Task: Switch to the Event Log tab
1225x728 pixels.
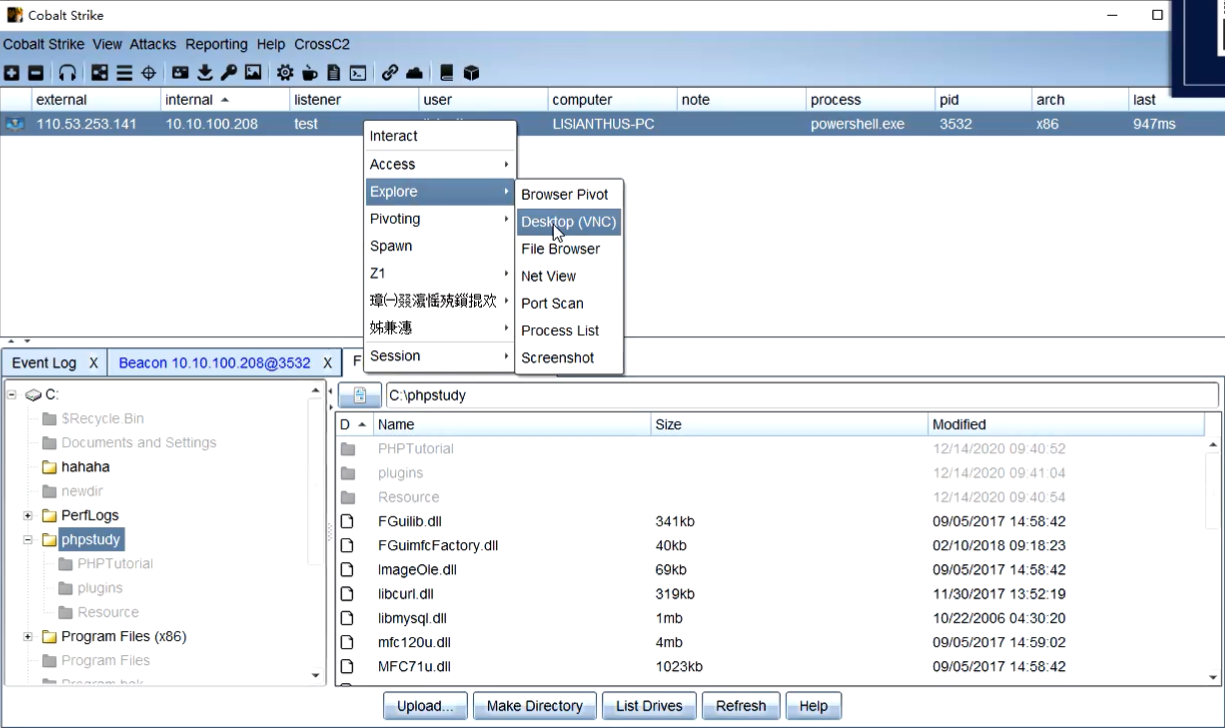Action: (44, 363)
